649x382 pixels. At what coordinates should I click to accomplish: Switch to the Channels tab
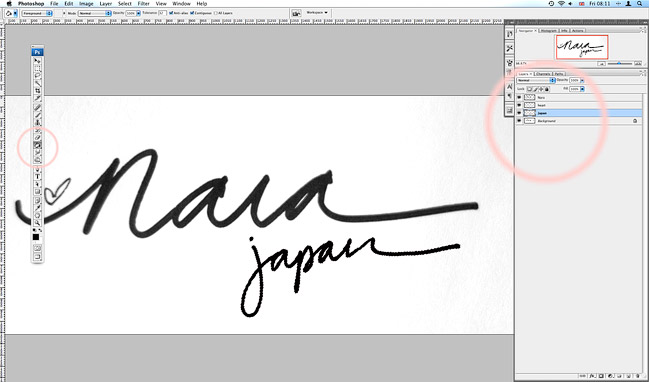click(543, 74)
